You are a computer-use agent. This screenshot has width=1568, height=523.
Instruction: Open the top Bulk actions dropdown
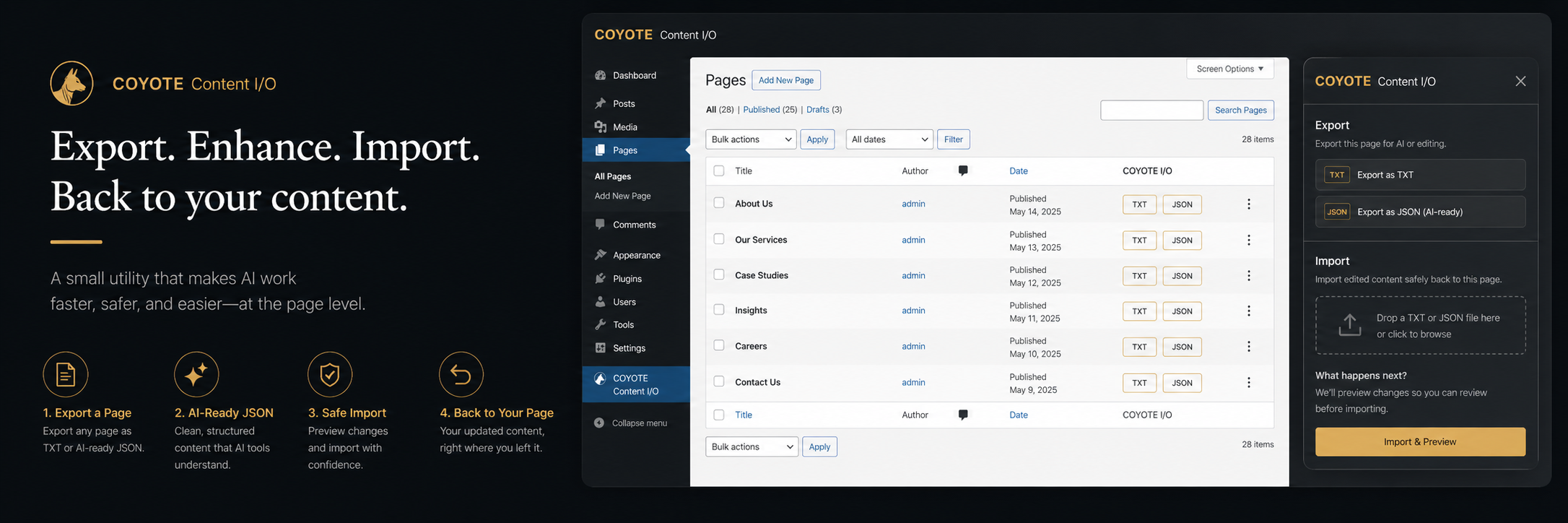751,139
